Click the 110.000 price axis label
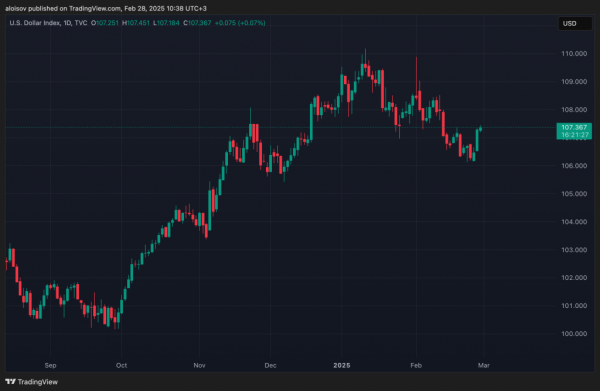The image size is (600, 391). tap(574, 54)
